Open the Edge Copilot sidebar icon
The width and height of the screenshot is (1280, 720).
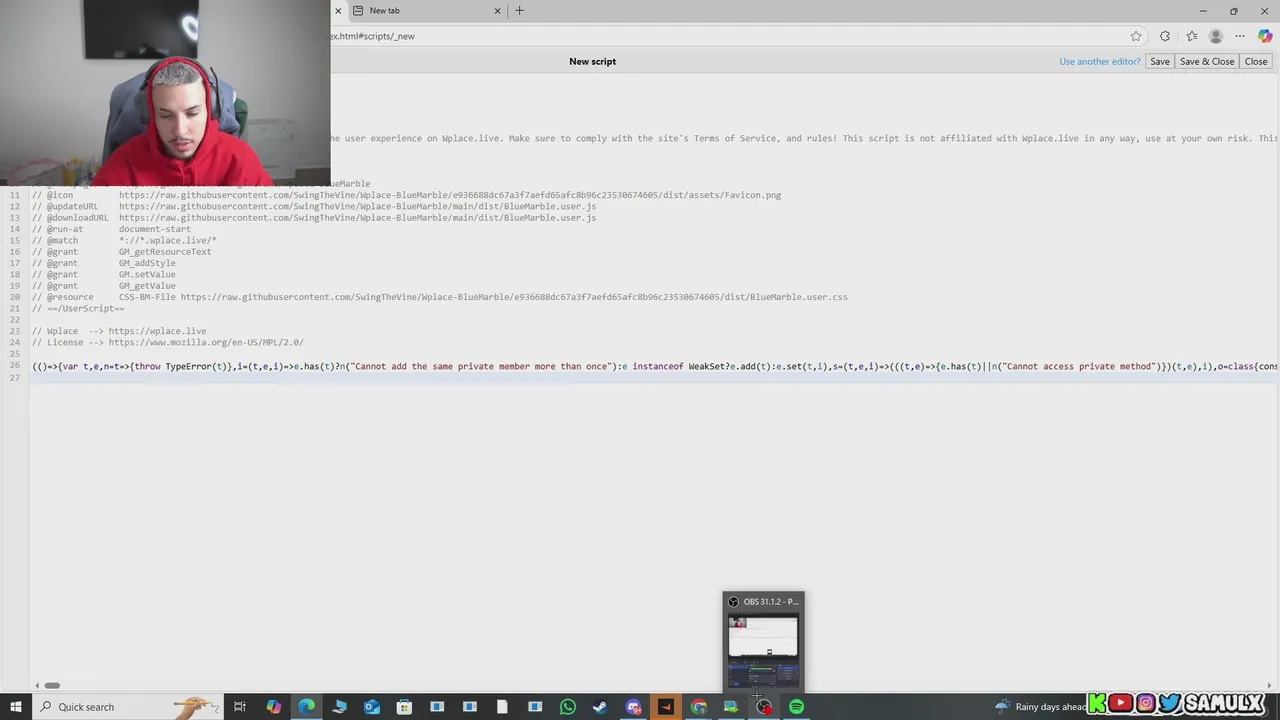click(x=1265, y=36)
